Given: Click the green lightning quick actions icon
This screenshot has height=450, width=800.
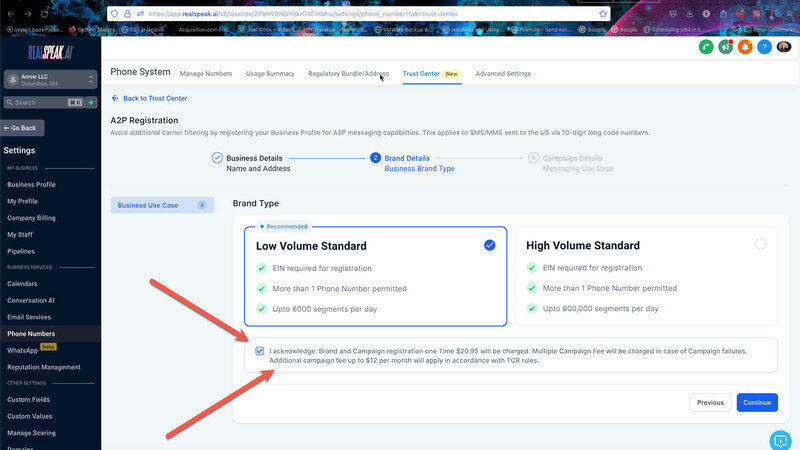Looking at the screenshot, I should tap(92, 102).
